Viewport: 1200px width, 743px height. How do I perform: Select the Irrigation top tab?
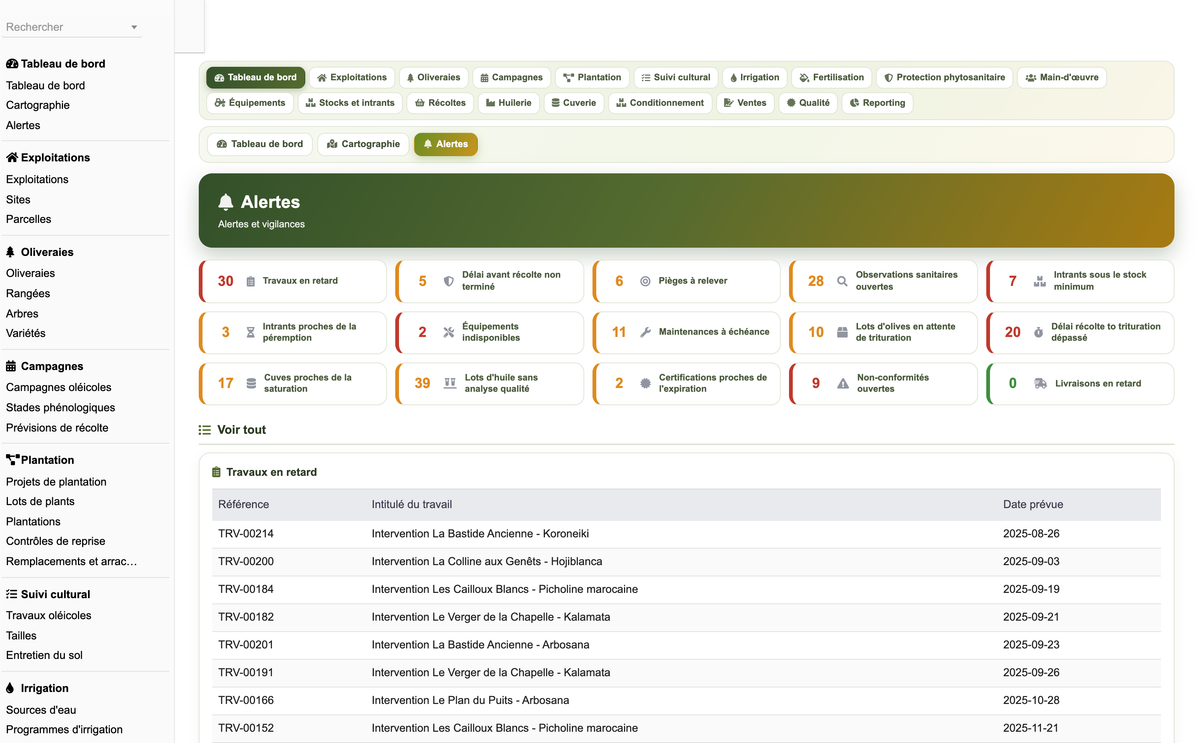tap(755, 77)
